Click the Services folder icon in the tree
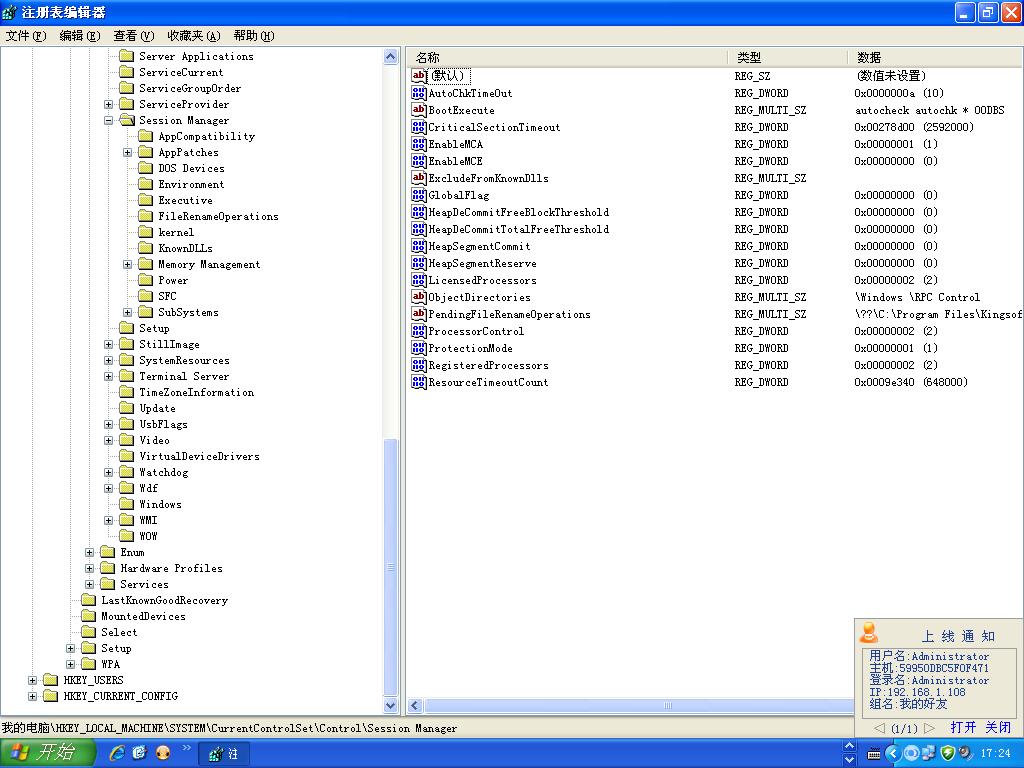The image size is (1024, 768). (x=108, y=584)
